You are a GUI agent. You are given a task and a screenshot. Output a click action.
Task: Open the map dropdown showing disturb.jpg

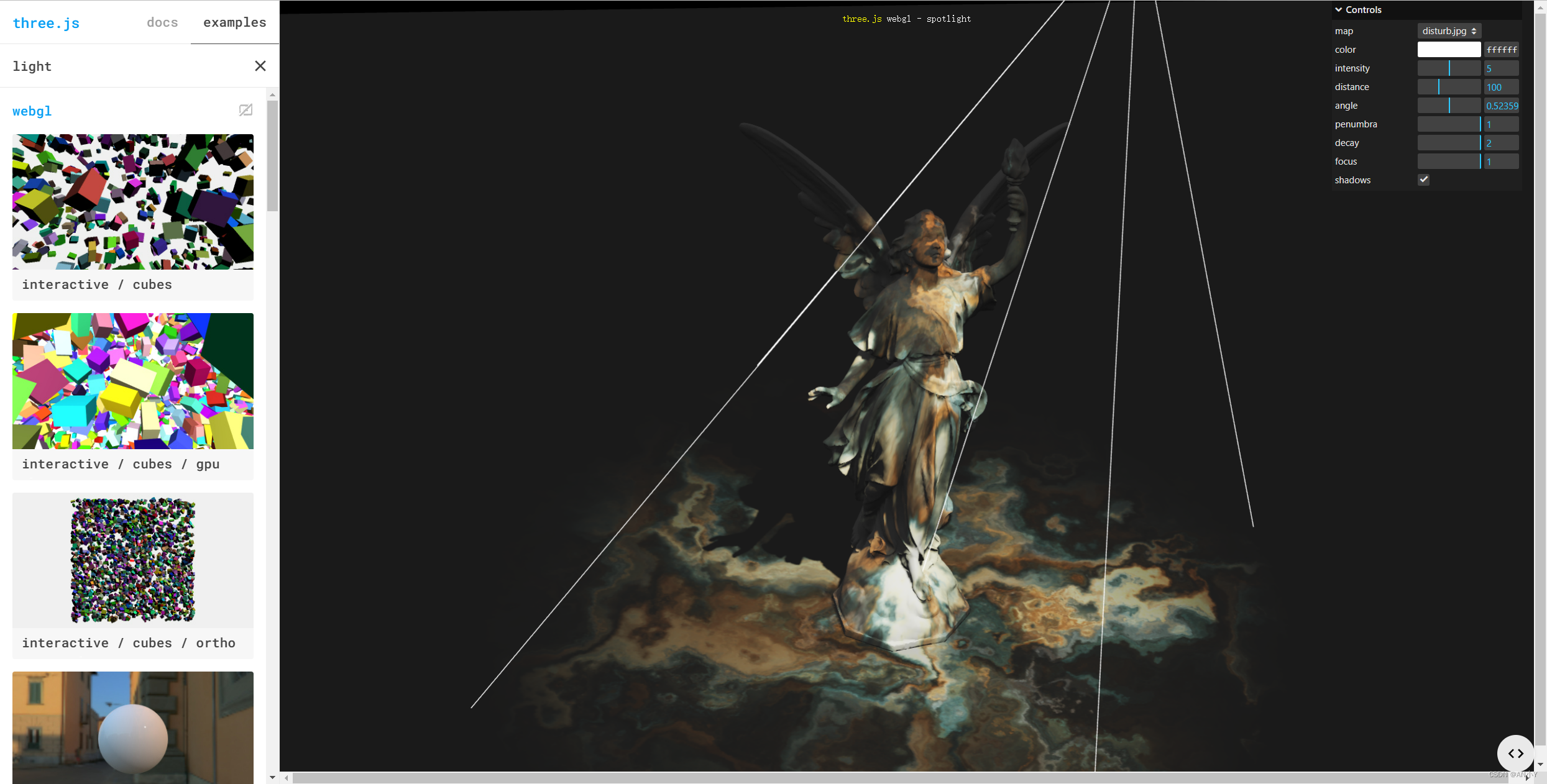pyautogui.click(x=1449, y=30)
